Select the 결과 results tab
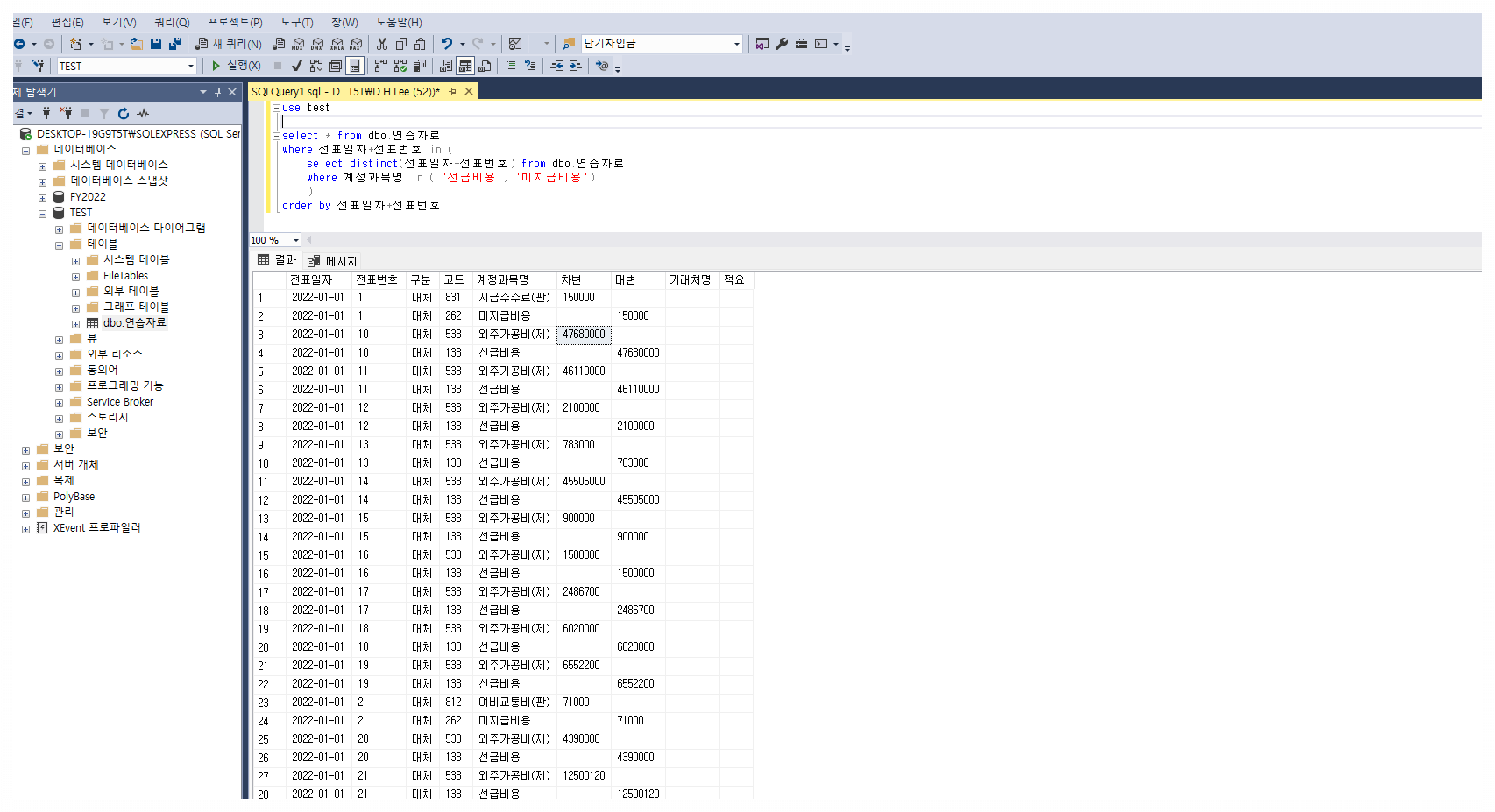 (x=277, y=260)
